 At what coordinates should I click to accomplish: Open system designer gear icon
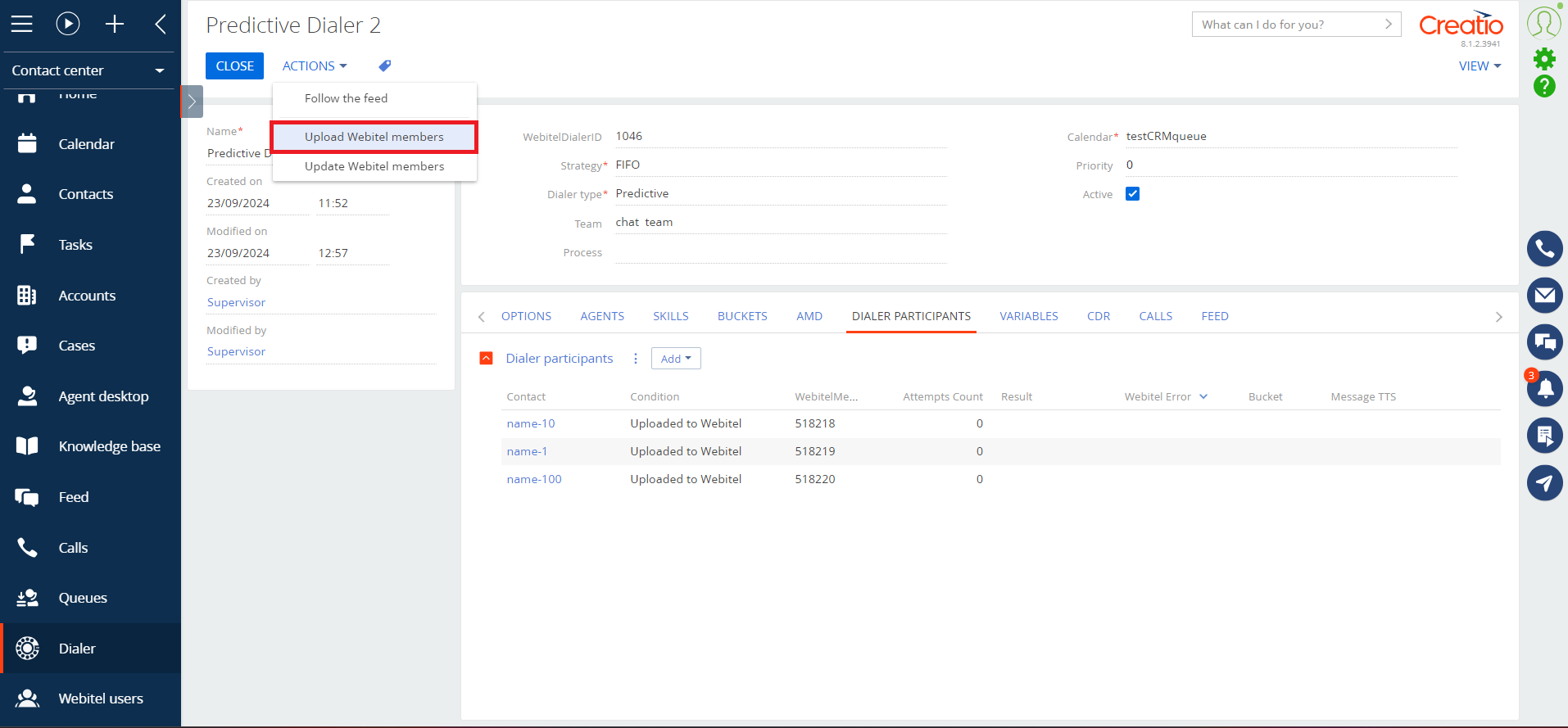tap(1544, 58)
